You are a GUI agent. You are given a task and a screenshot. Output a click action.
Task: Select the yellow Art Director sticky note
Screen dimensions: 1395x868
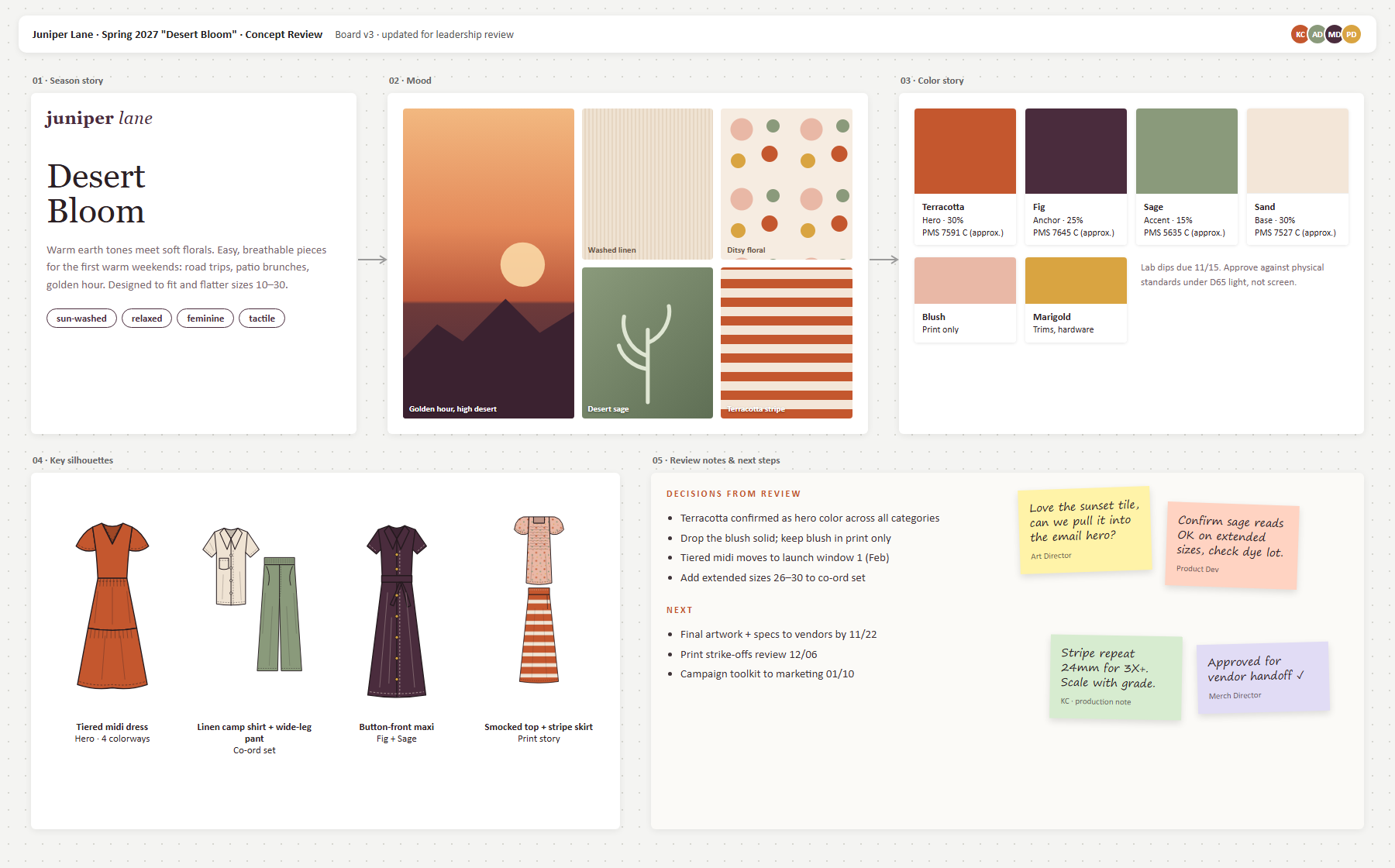(1084, 531)
